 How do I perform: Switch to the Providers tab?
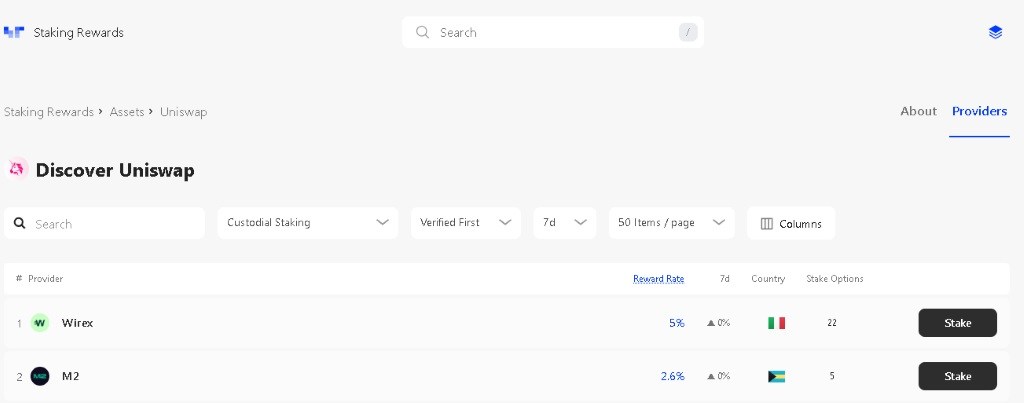979,111
